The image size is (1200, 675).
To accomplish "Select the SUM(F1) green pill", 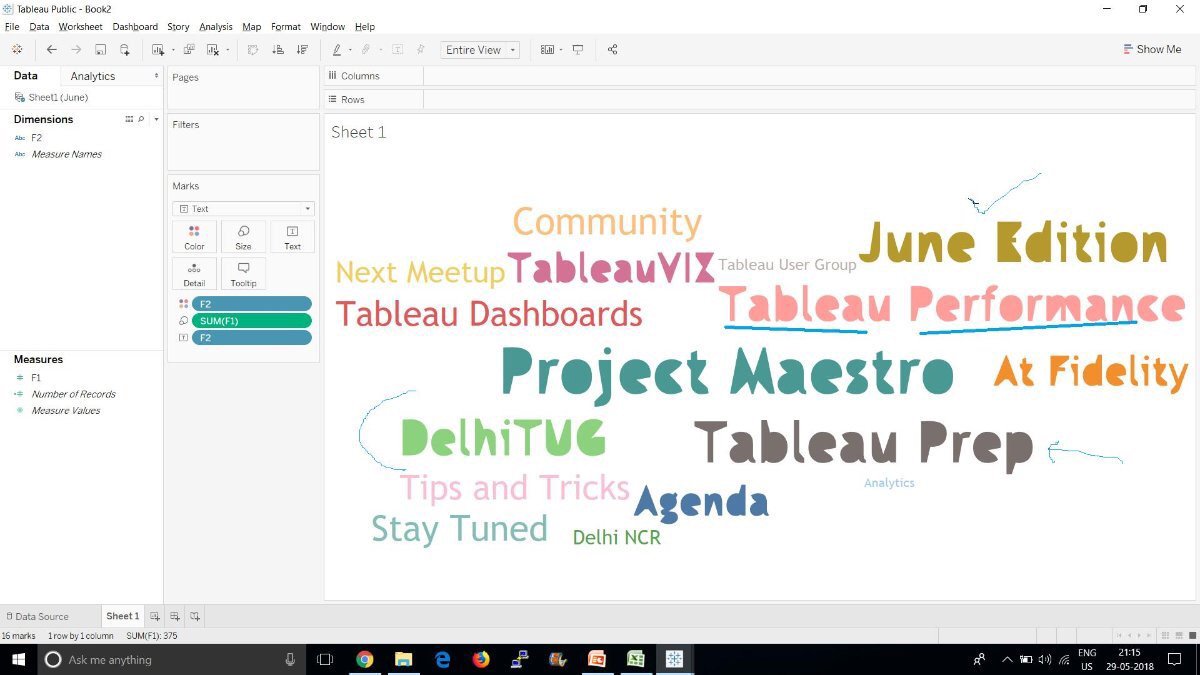I will click(x=252, y=321).
